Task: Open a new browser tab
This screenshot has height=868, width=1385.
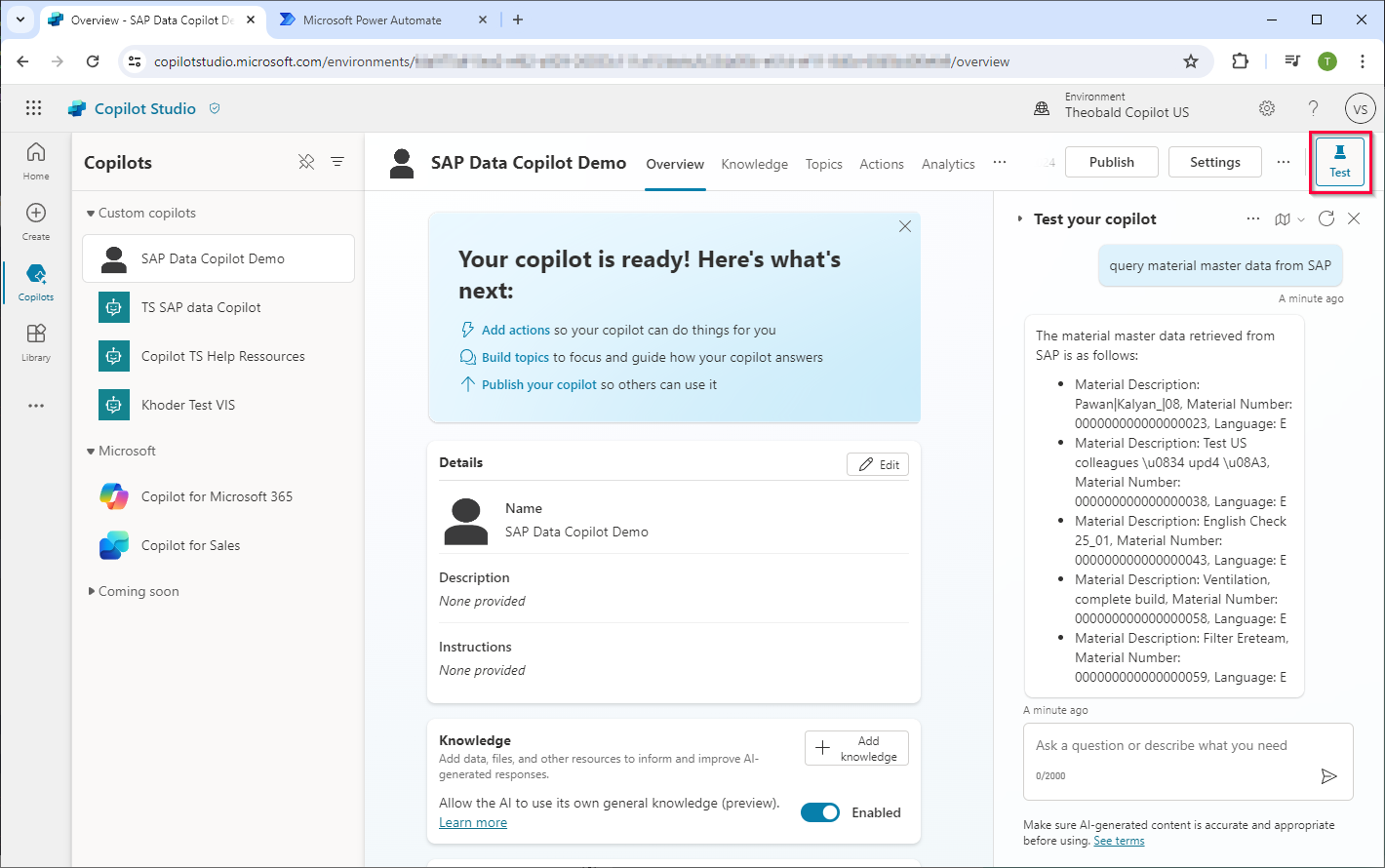Action: tap(518, 20)
